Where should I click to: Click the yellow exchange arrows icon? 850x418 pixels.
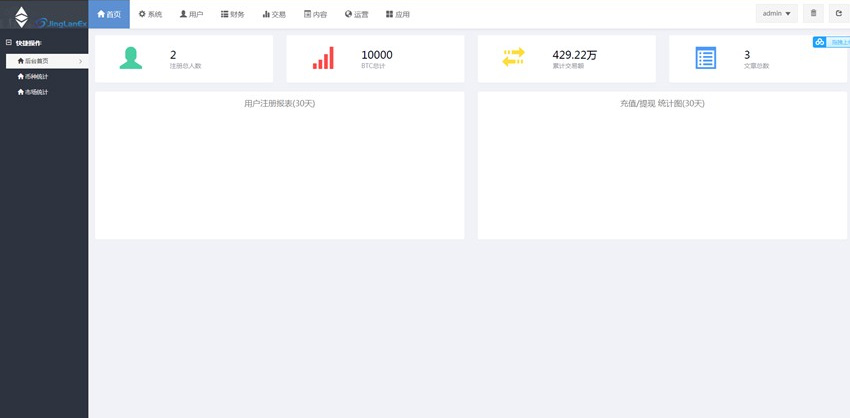513,57
